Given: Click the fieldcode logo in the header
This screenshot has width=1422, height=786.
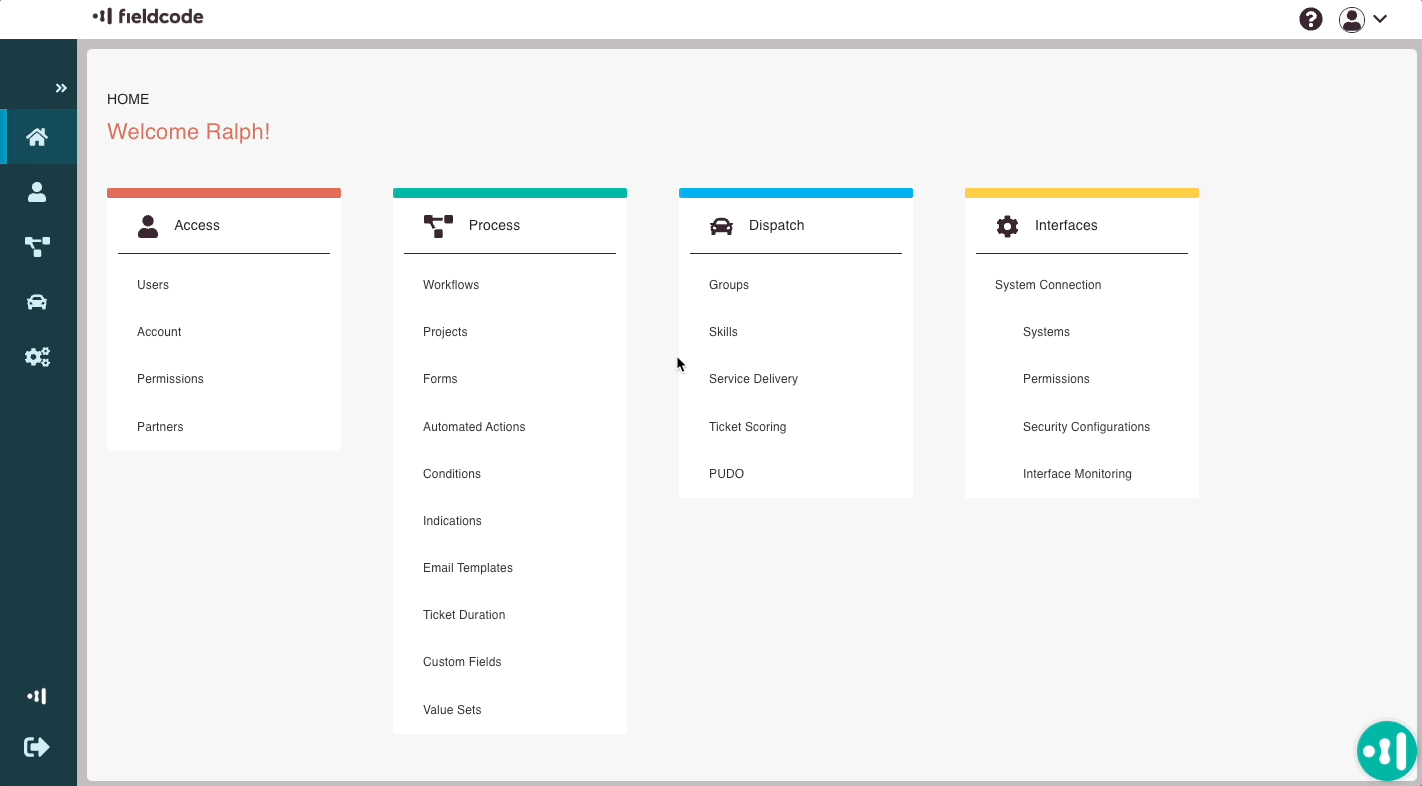Looking at the screenshot, I should tap(148, 16).
